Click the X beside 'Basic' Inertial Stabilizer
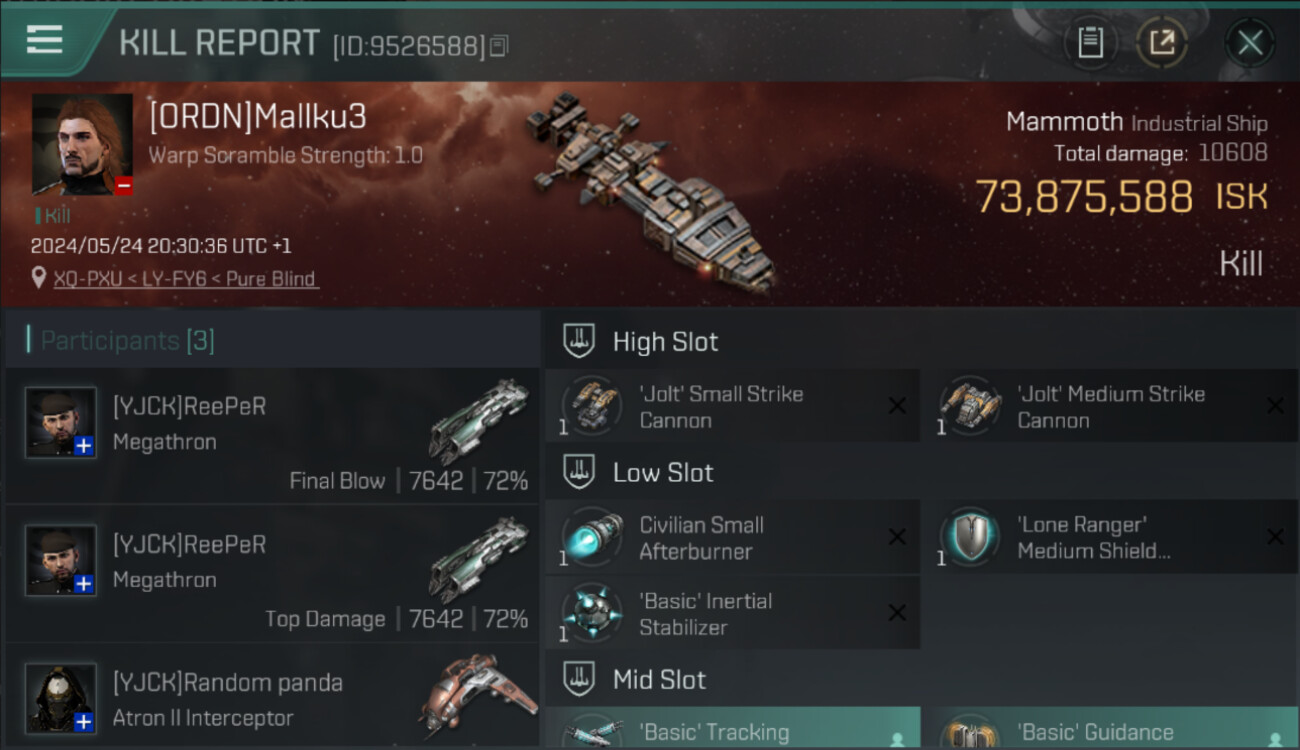 tap(897, 613)
